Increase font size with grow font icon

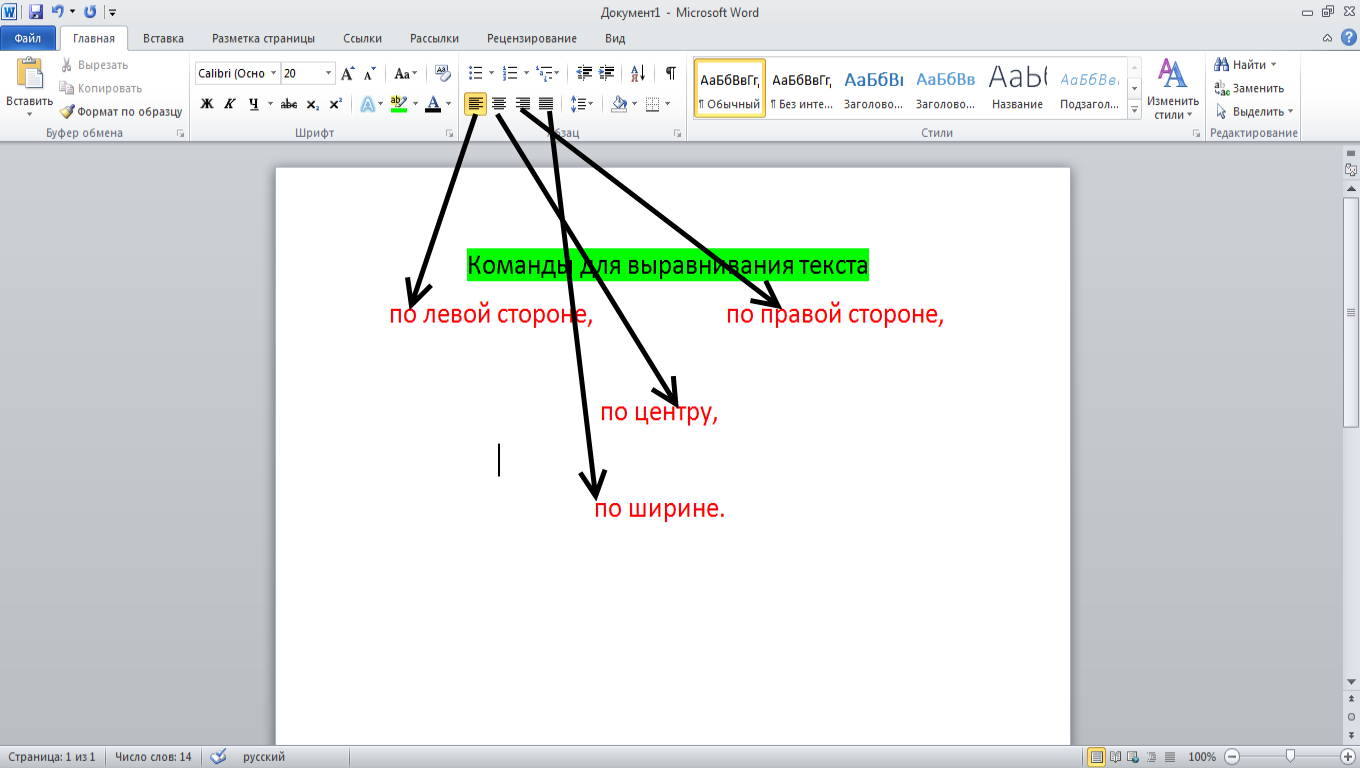click(347, 73)
